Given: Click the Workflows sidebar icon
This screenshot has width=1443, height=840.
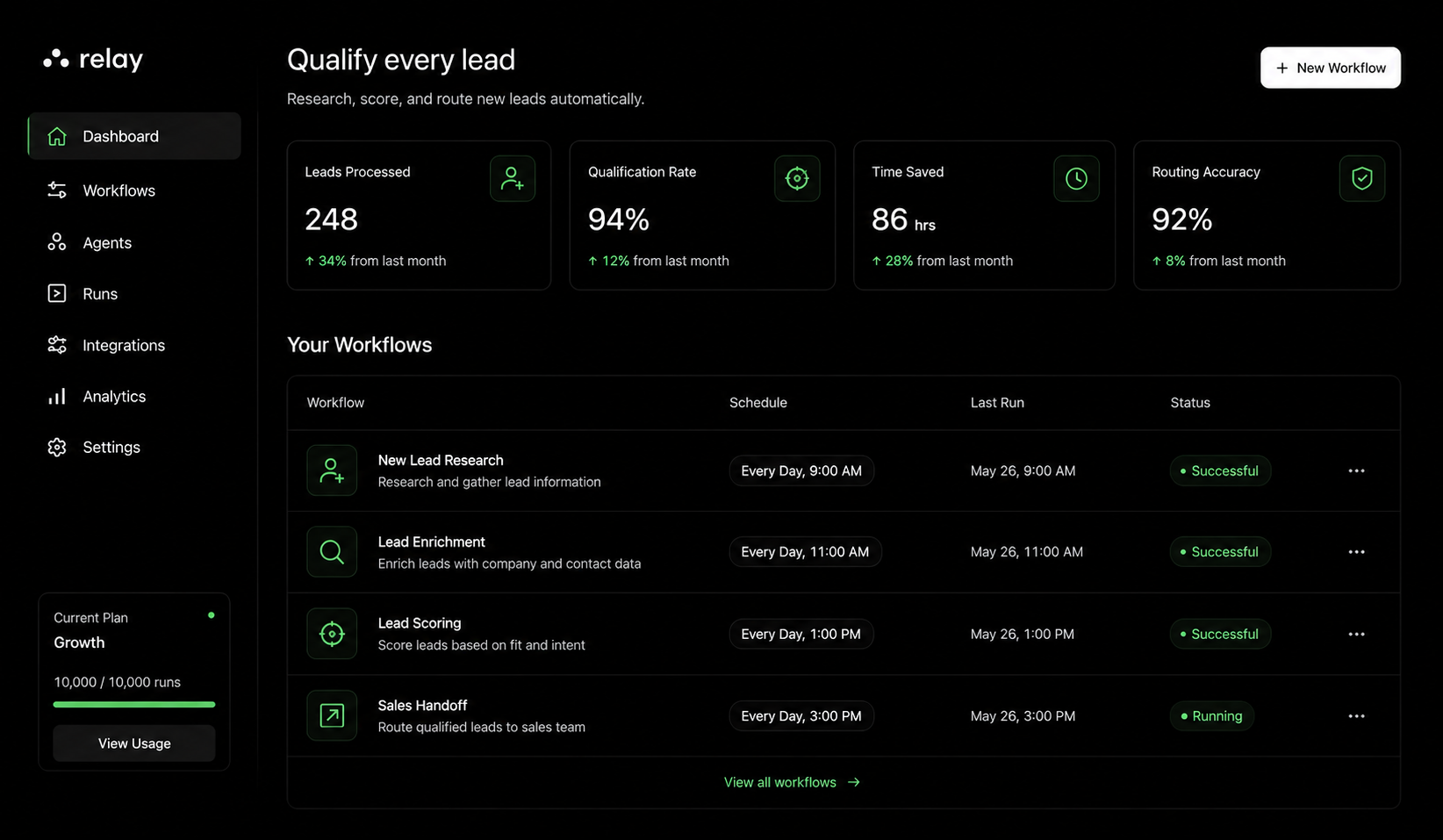Looking at the screenshot, I should pyautogui.click(x=57, y=190).
